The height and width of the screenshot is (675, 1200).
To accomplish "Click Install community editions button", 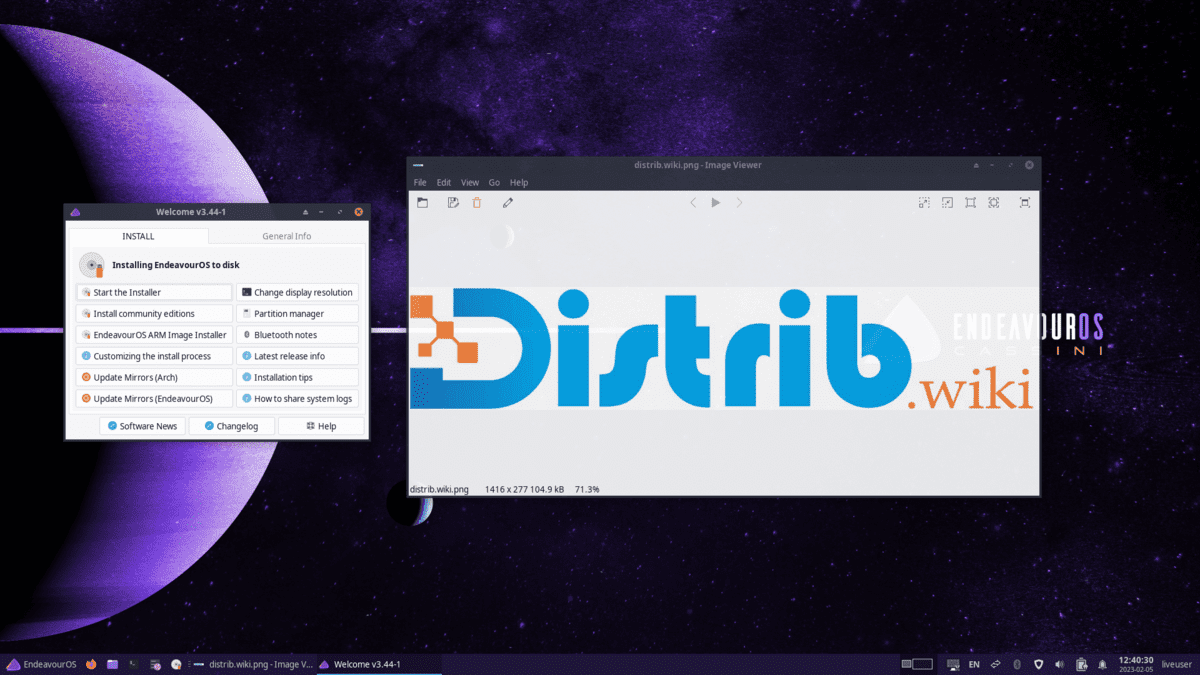I will click(x=154, y=314).
